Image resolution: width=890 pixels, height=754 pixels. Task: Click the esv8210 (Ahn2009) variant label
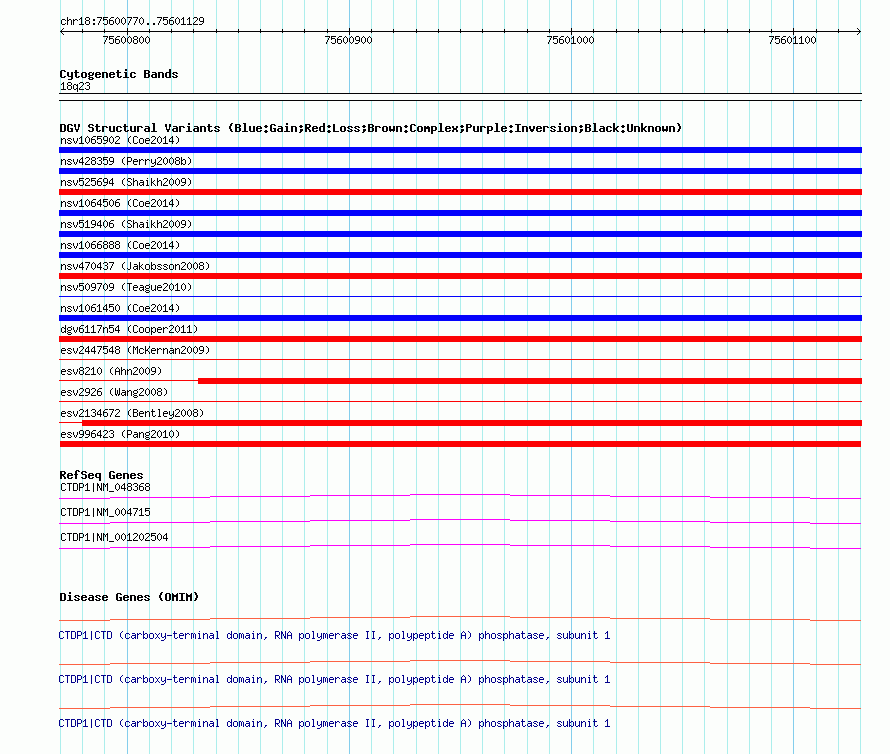[111, 371]
